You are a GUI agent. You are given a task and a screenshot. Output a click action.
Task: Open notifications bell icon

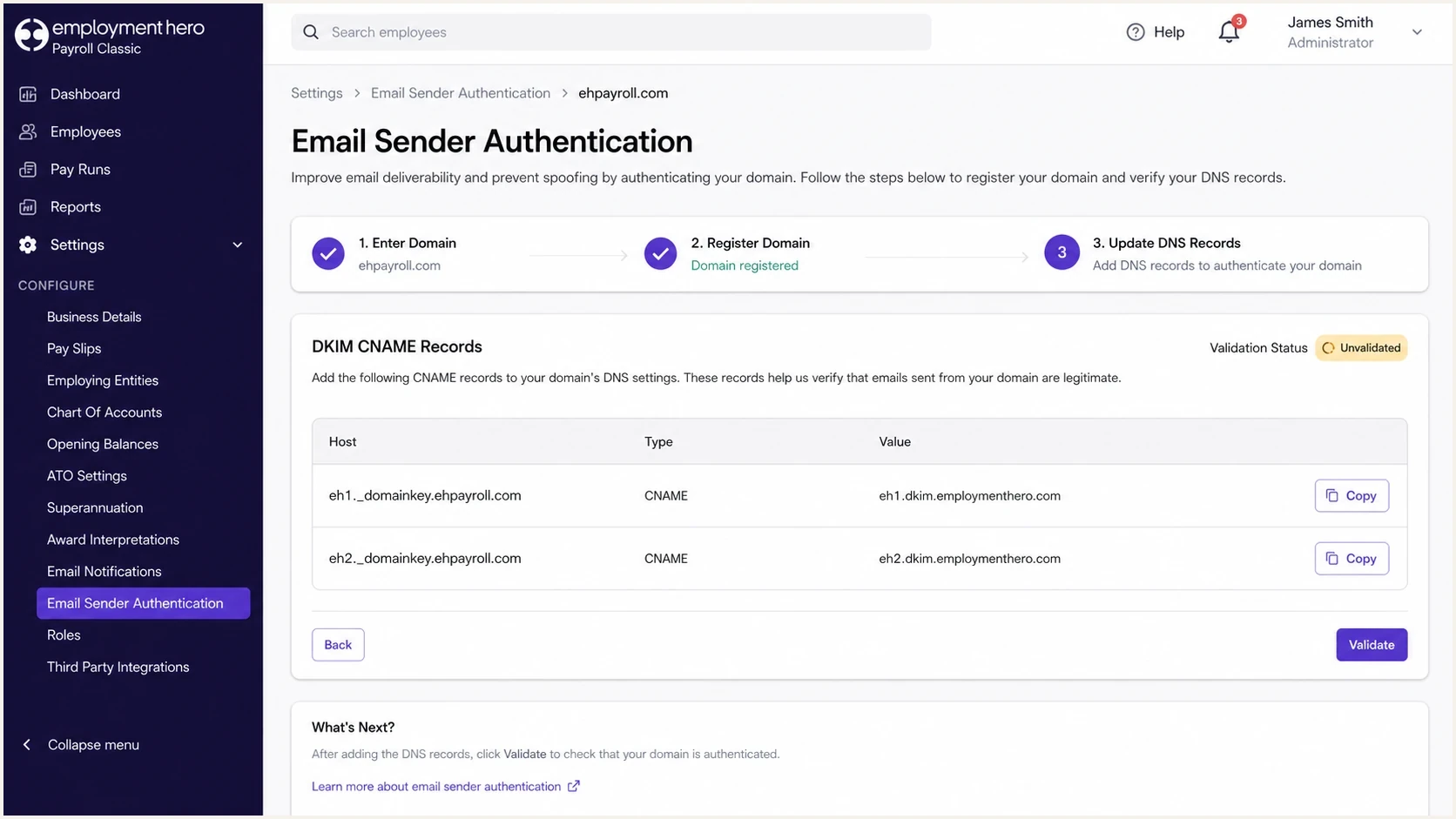1230,31
